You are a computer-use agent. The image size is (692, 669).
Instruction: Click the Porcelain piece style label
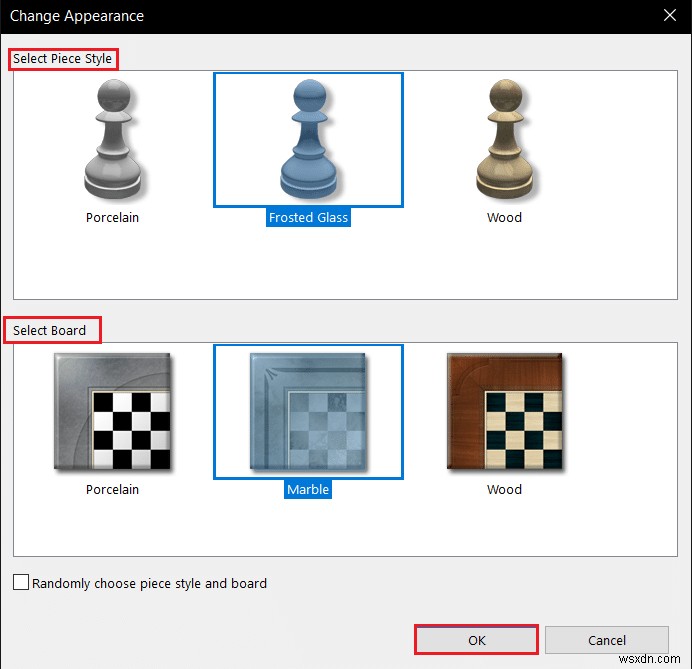pyautogui.click(x=113, y=217)
